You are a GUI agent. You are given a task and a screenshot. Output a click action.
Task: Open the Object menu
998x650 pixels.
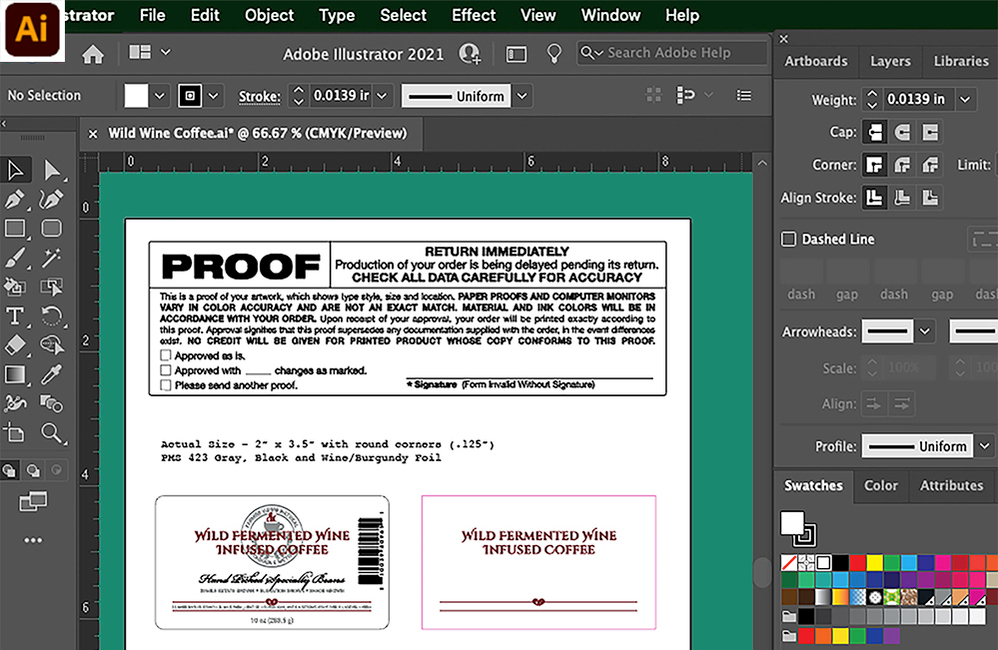[x=269, y=15]
